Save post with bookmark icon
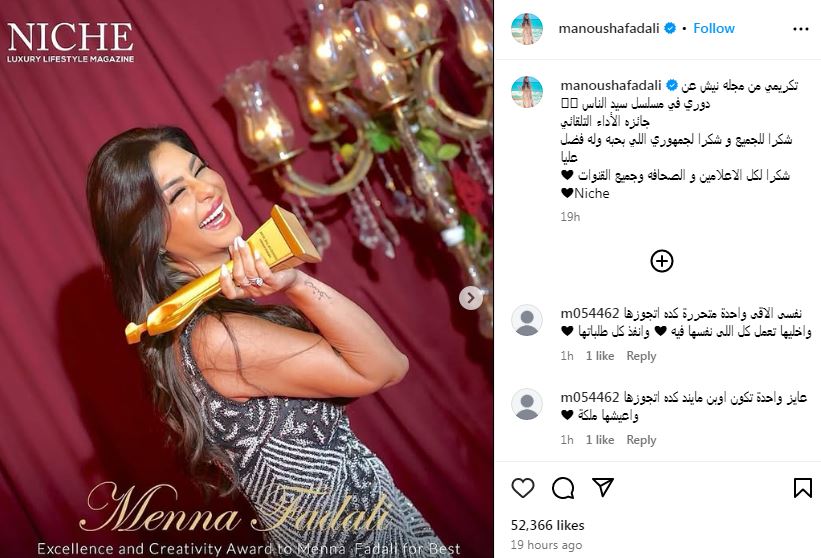Image resolution: width=821 pixels, height=558 pixels. [x=803, y=488]
